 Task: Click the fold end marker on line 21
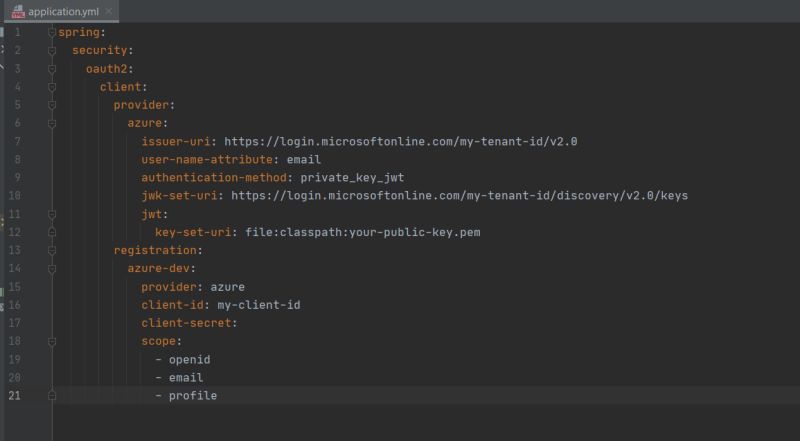pyautogui.click(x=52, y=396)
